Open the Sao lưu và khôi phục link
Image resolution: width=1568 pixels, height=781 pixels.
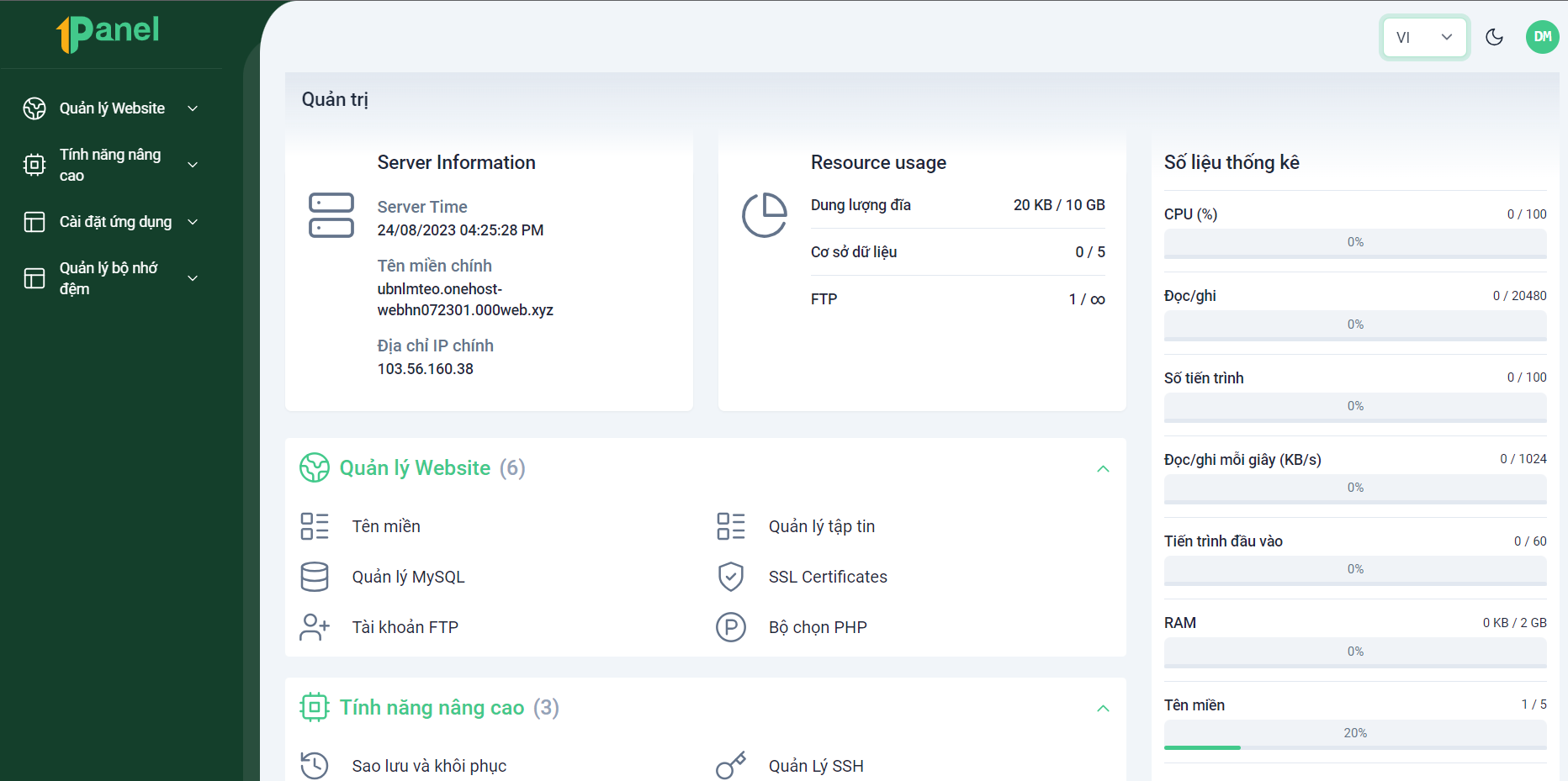coord(429,766)
